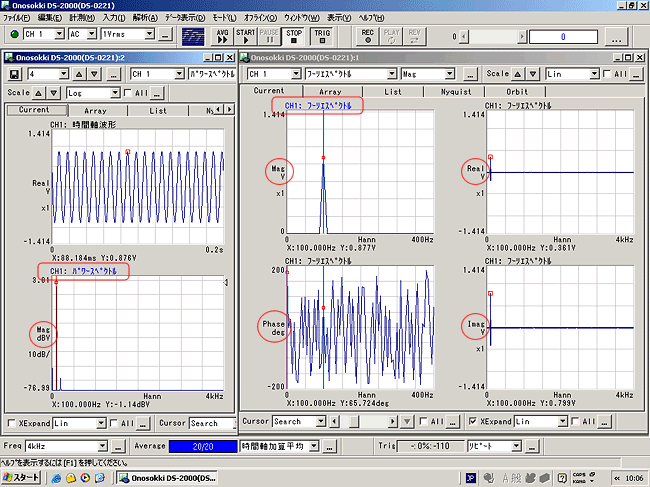This screenshot has height=487, width=650.
Task: Click the taskbar clock showing 10:06
Action: (634, 478)
